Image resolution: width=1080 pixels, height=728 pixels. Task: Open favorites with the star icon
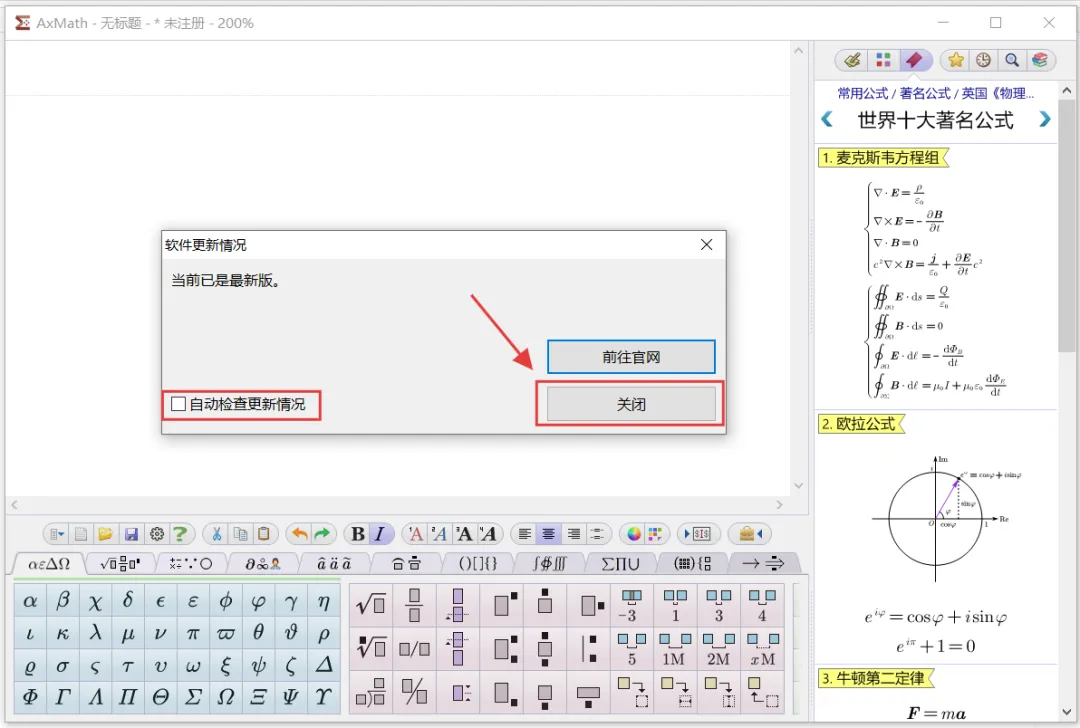(x=955, y=61)
